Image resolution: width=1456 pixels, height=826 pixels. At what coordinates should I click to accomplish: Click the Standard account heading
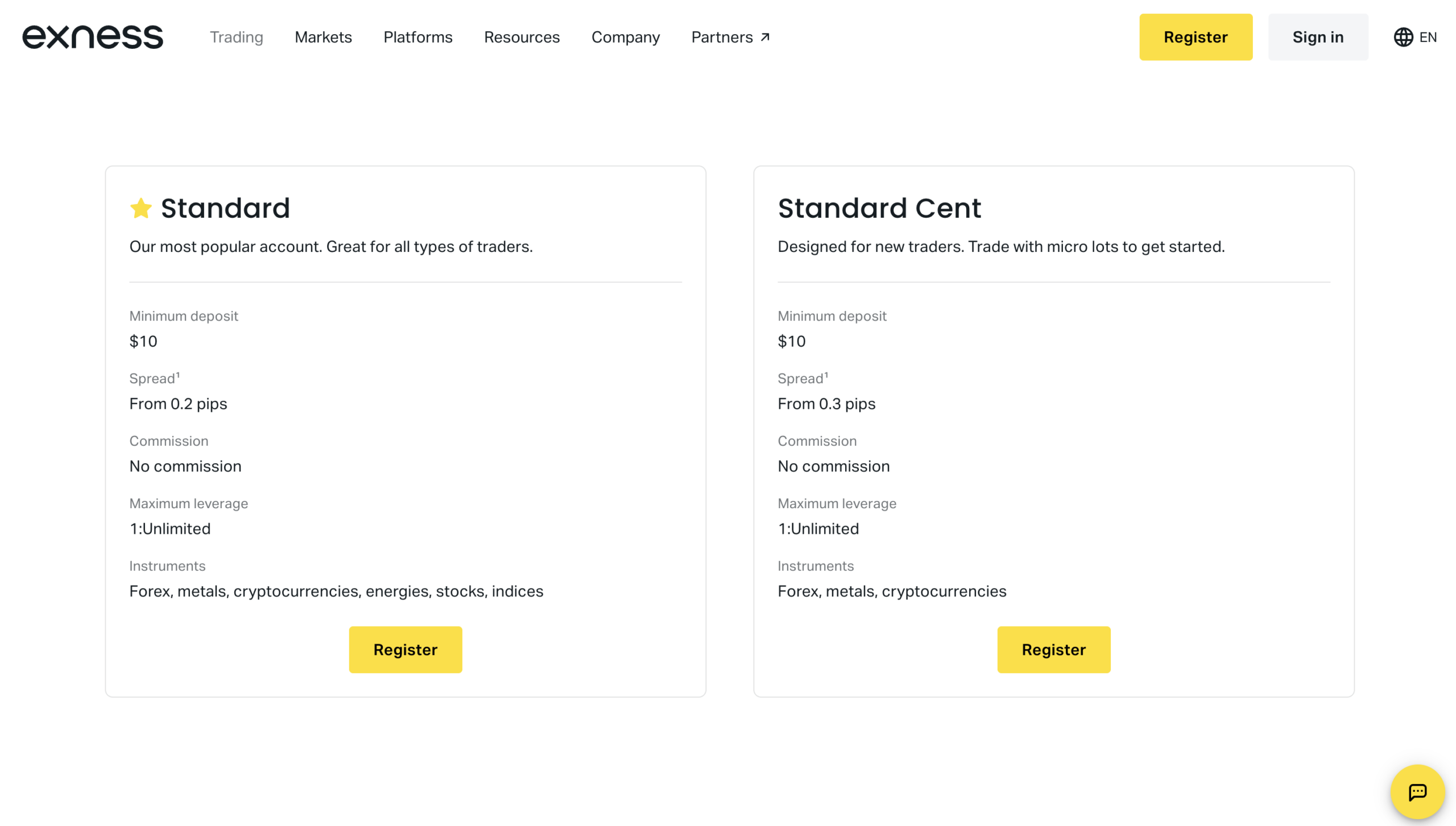click(225, 208)
